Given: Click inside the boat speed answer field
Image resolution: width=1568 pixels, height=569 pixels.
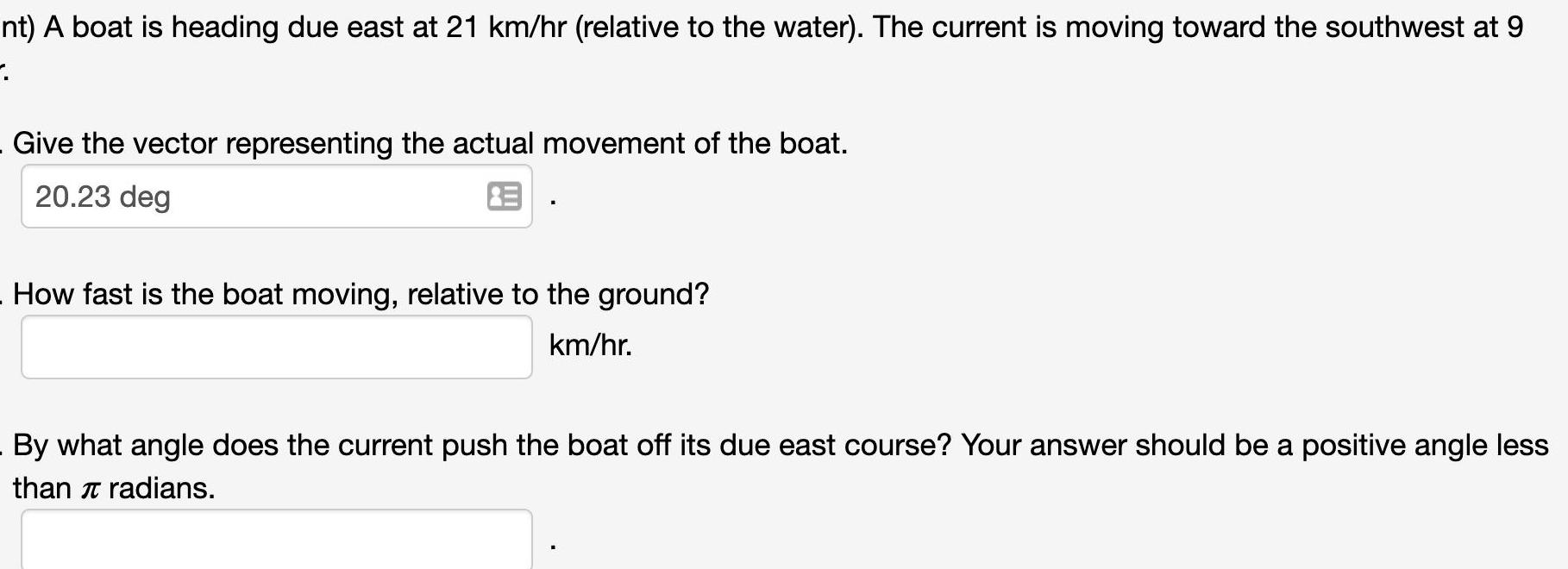Looking at the screenshot, I should pyautogui.click(x=276, y=346).
